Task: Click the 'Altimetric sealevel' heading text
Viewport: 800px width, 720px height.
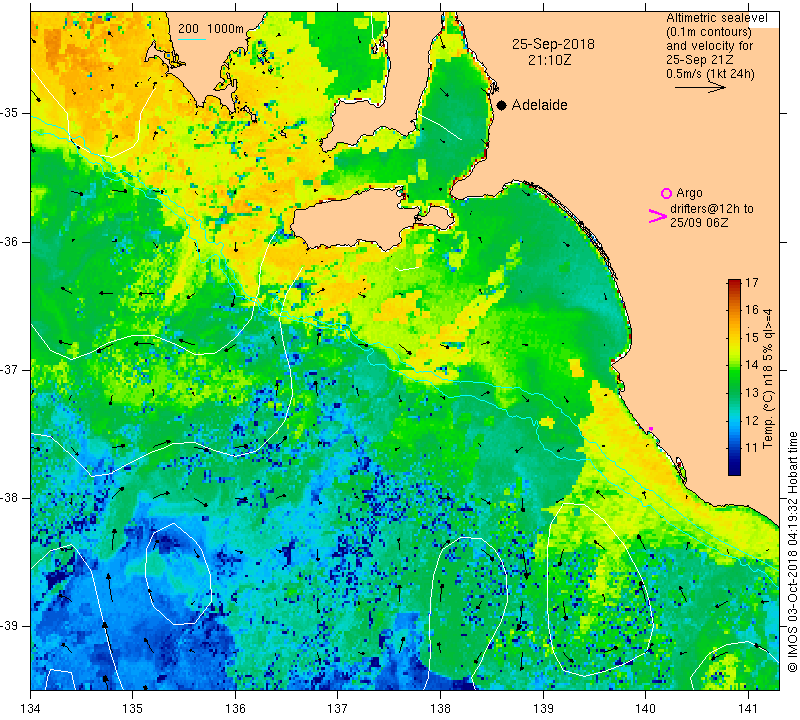Action: pyautogui.click(x=717, y=18)
